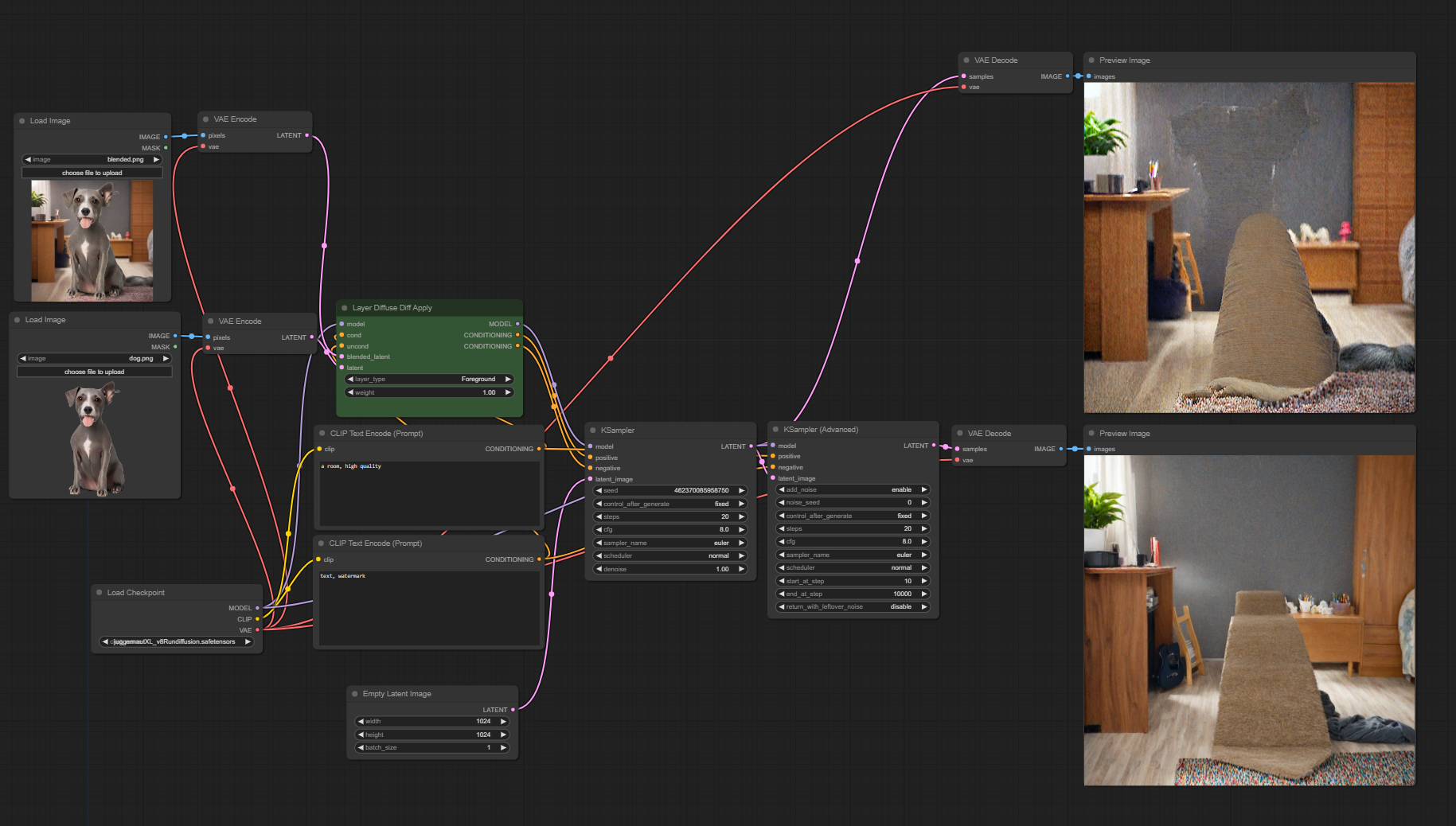
Task: Click the 'text, watermark' negative prompt box
Action: [x=430, y=606]
